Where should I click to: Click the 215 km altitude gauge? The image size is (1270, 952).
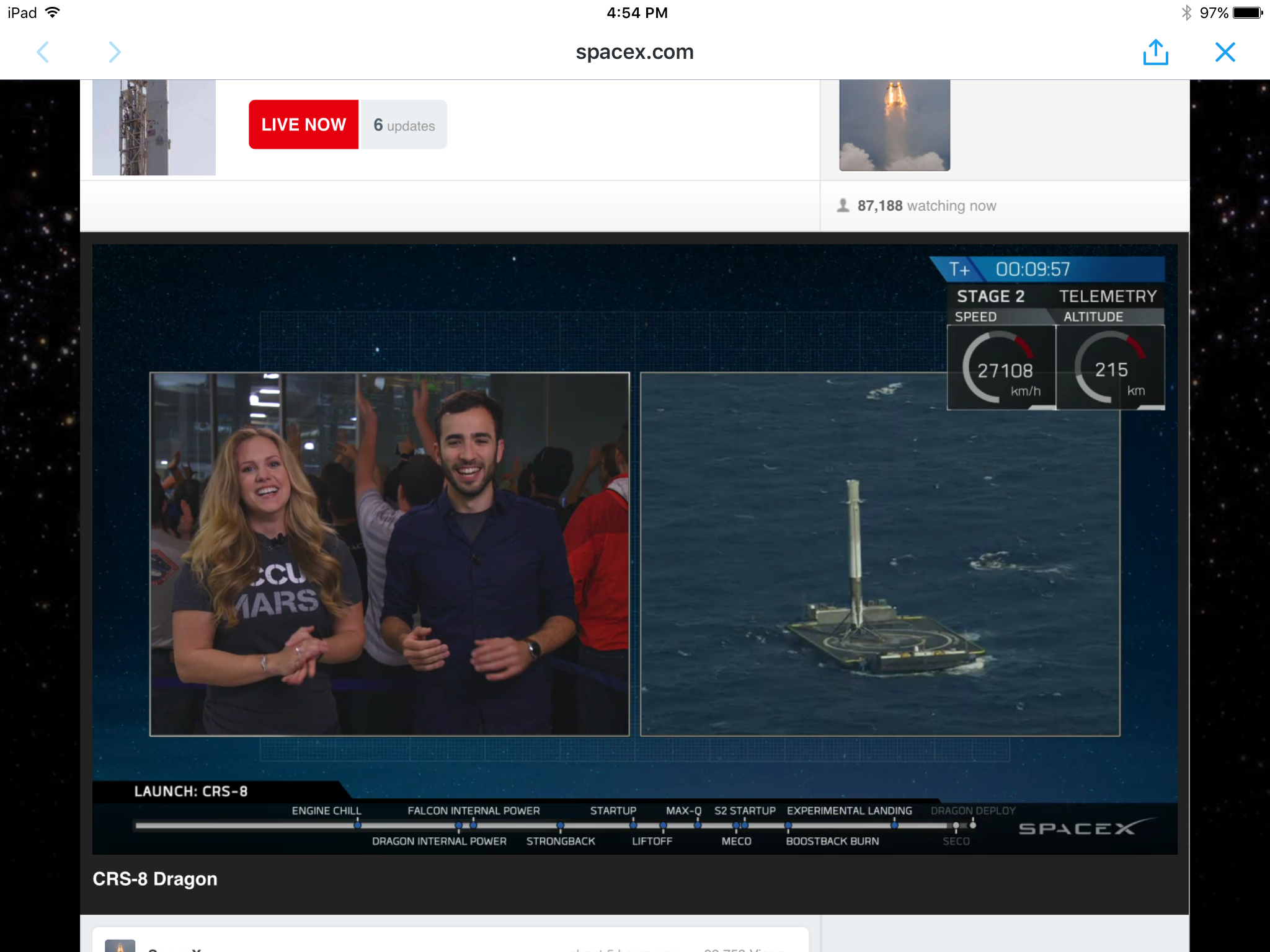(1110, 367)
